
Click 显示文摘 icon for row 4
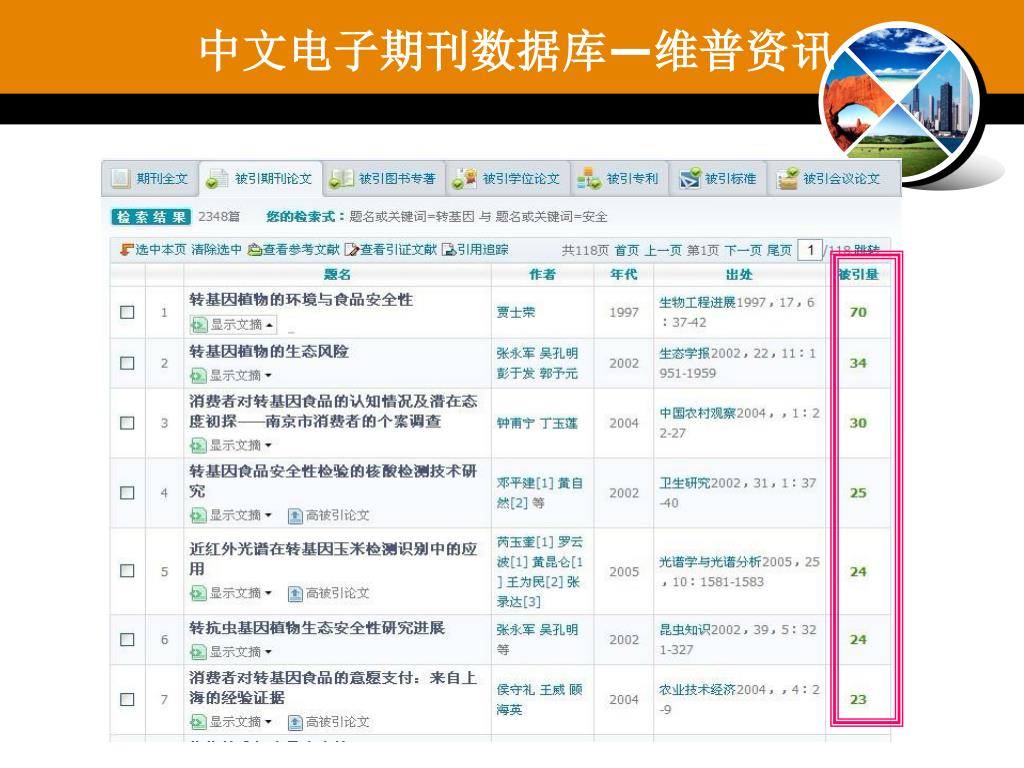[x=199, y=515]
